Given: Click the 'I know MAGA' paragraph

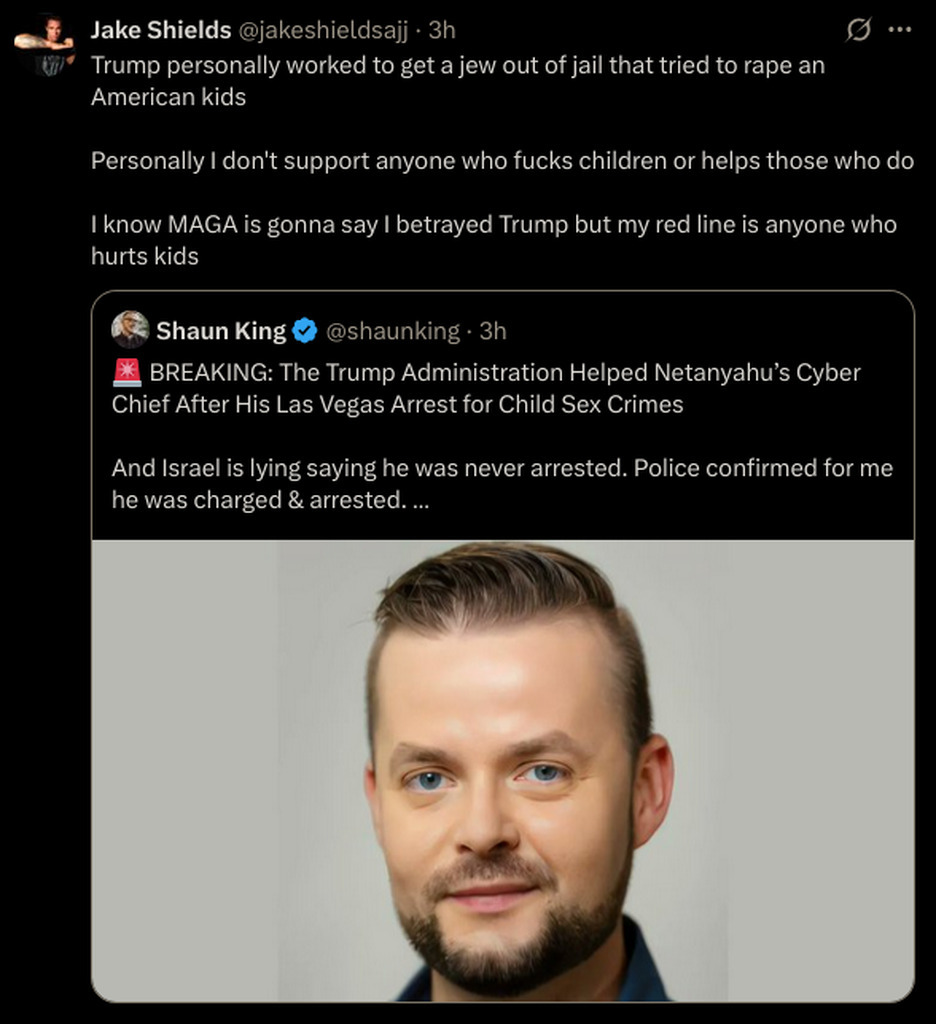Looking at the screenshot, I should point(494,240).
